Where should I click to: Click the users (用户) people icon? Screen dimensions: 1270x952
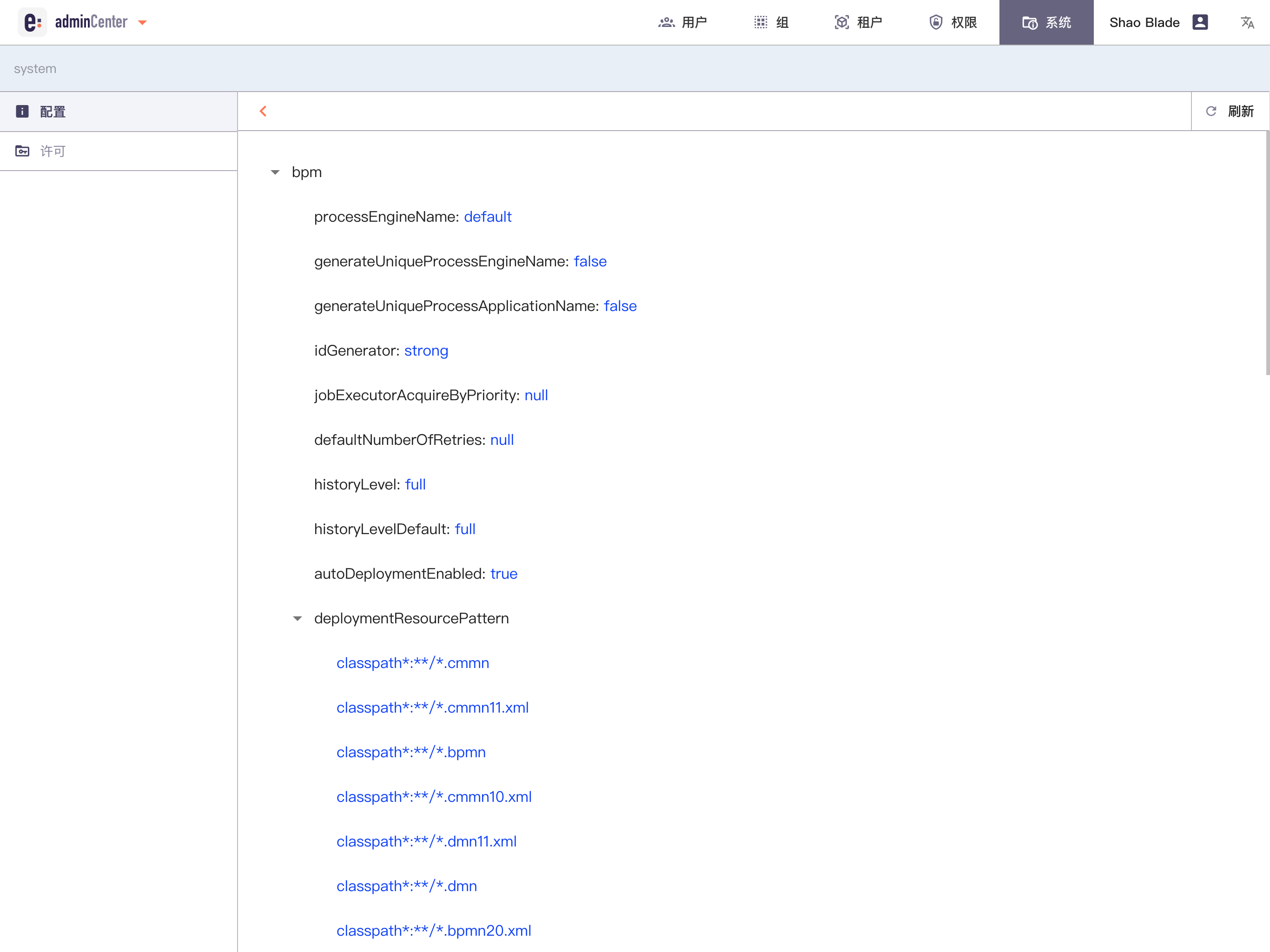click(x=666, y=22)
